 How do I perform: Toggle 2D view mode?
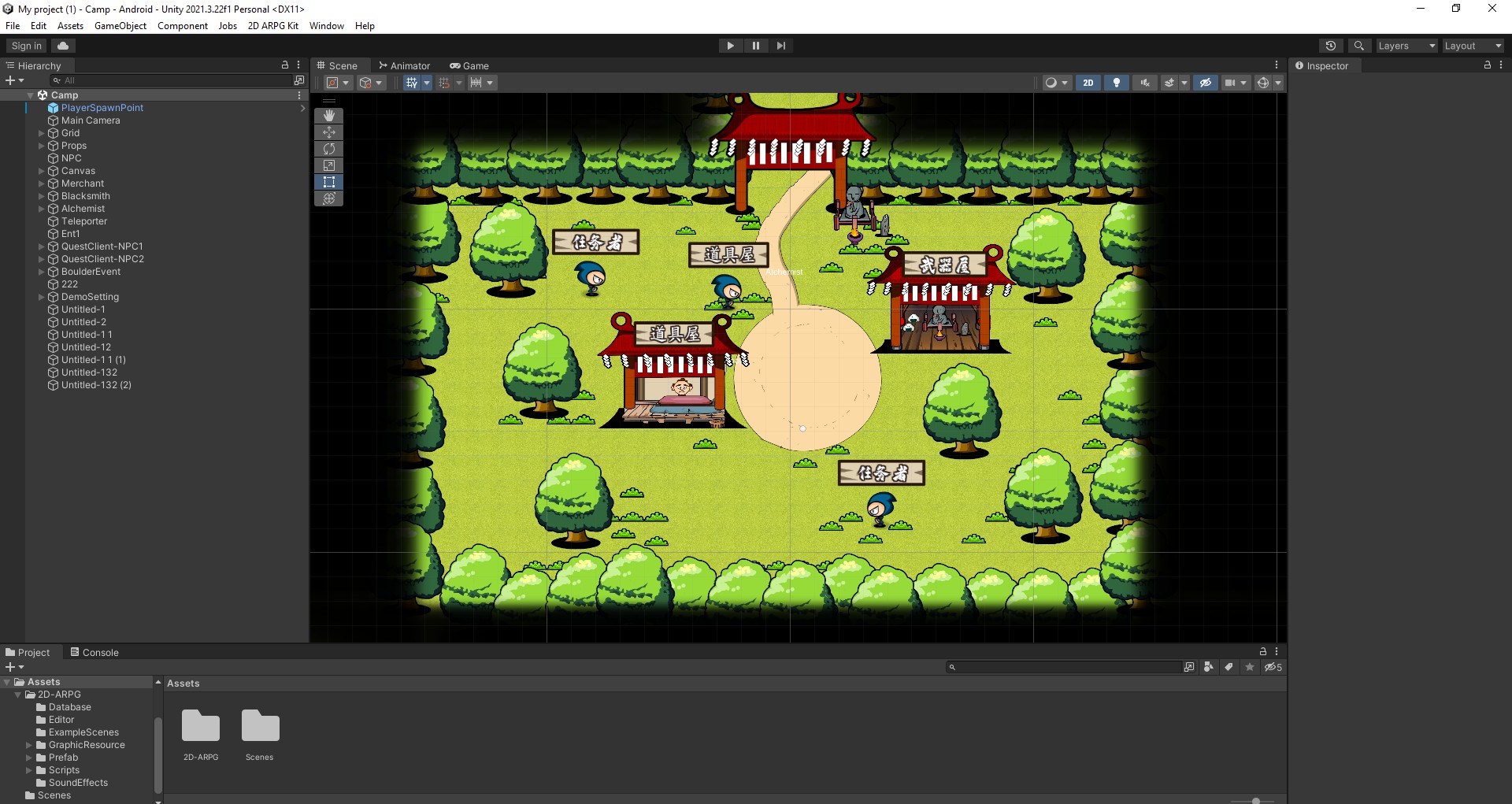[1088, 83]
